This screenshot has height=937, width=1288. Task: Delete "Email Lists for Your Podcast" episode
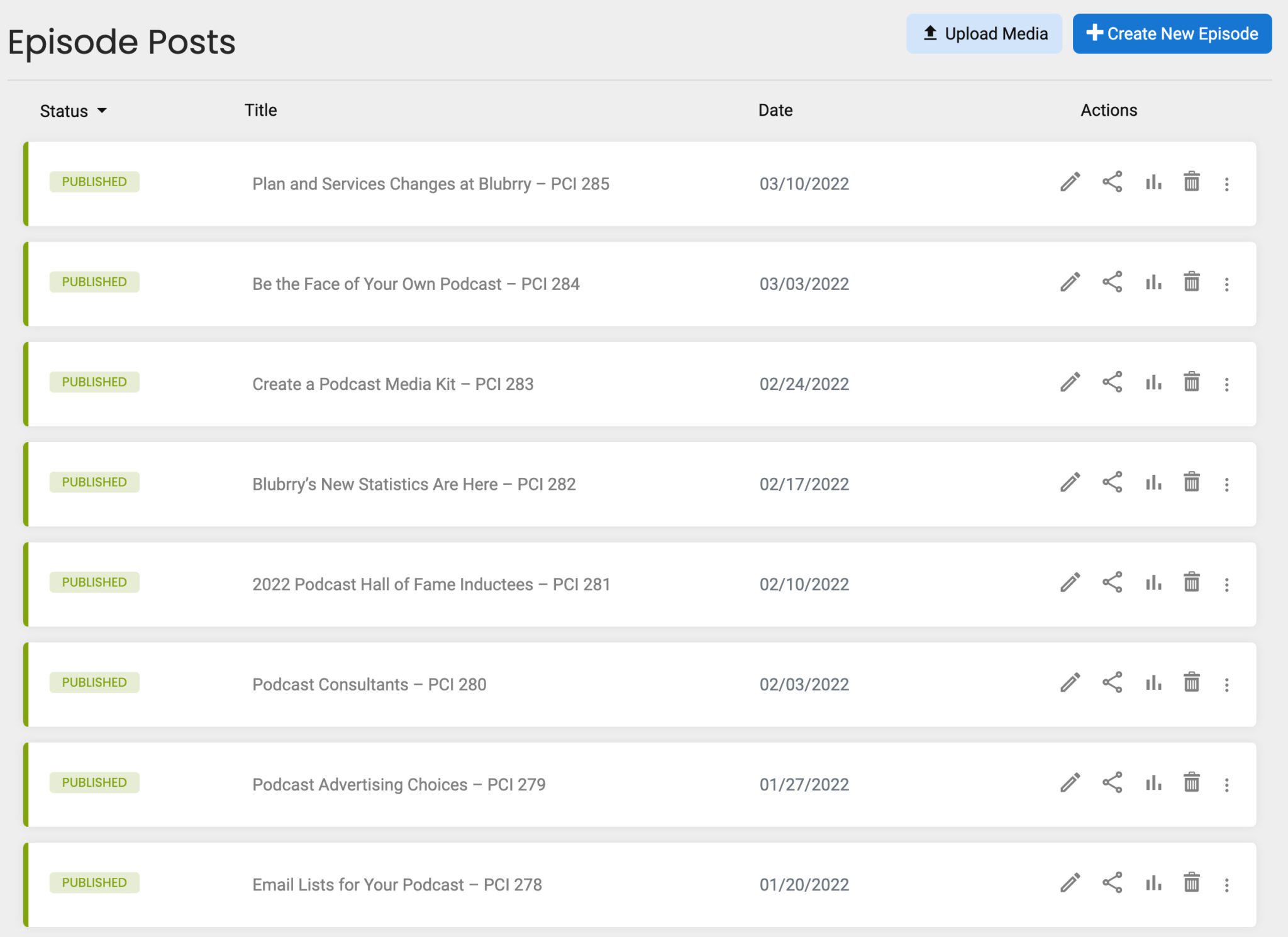point(1192,884)
